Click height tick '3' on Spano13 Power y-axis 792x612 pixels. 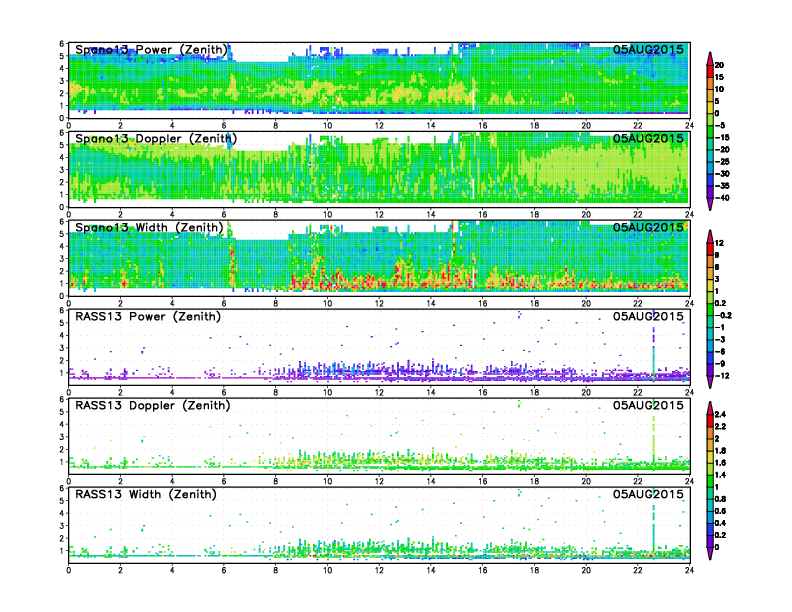pos(62,81)
